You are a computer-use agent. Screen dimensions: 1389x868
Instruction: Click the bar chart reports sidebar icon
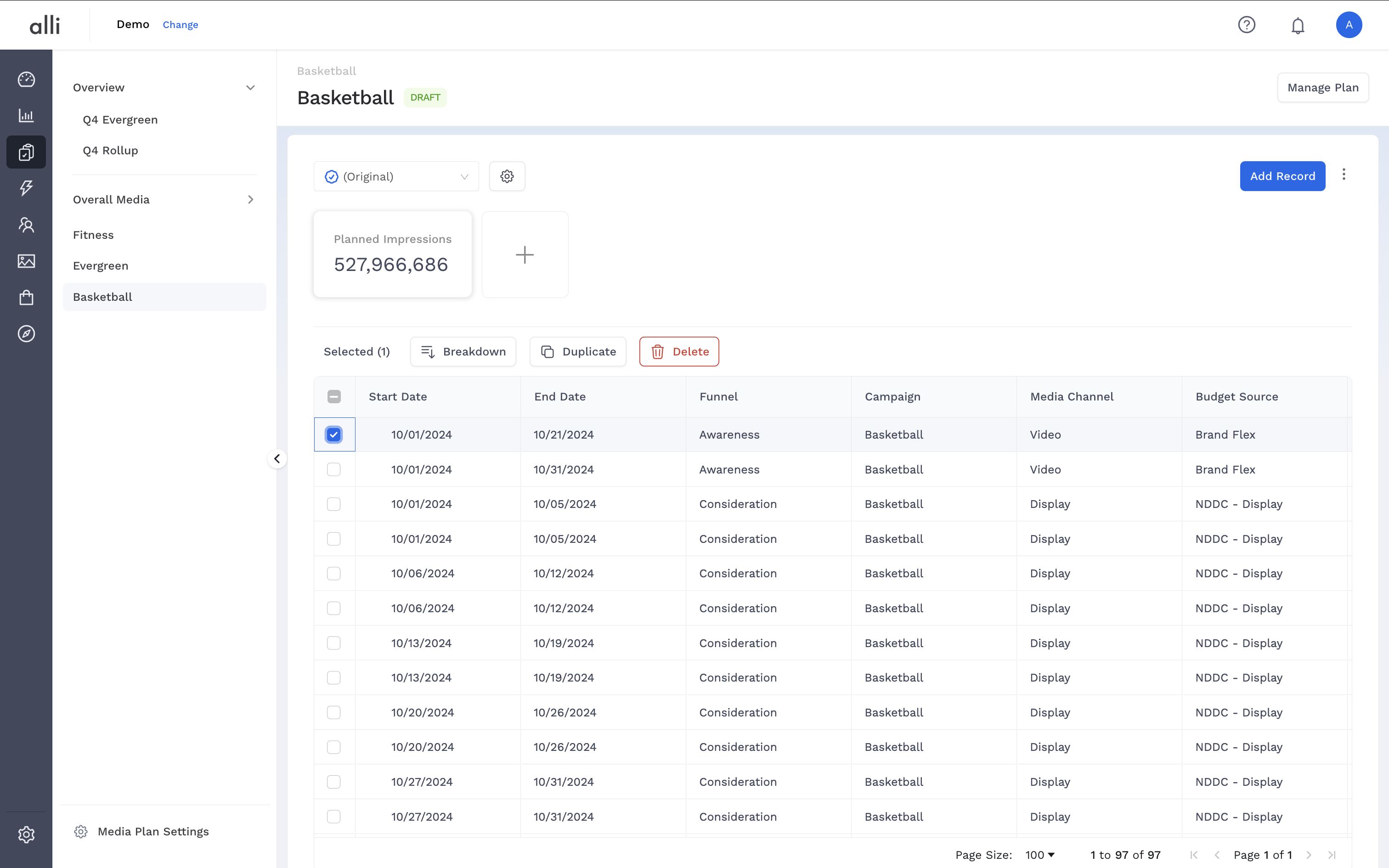(x=26, y=115)
